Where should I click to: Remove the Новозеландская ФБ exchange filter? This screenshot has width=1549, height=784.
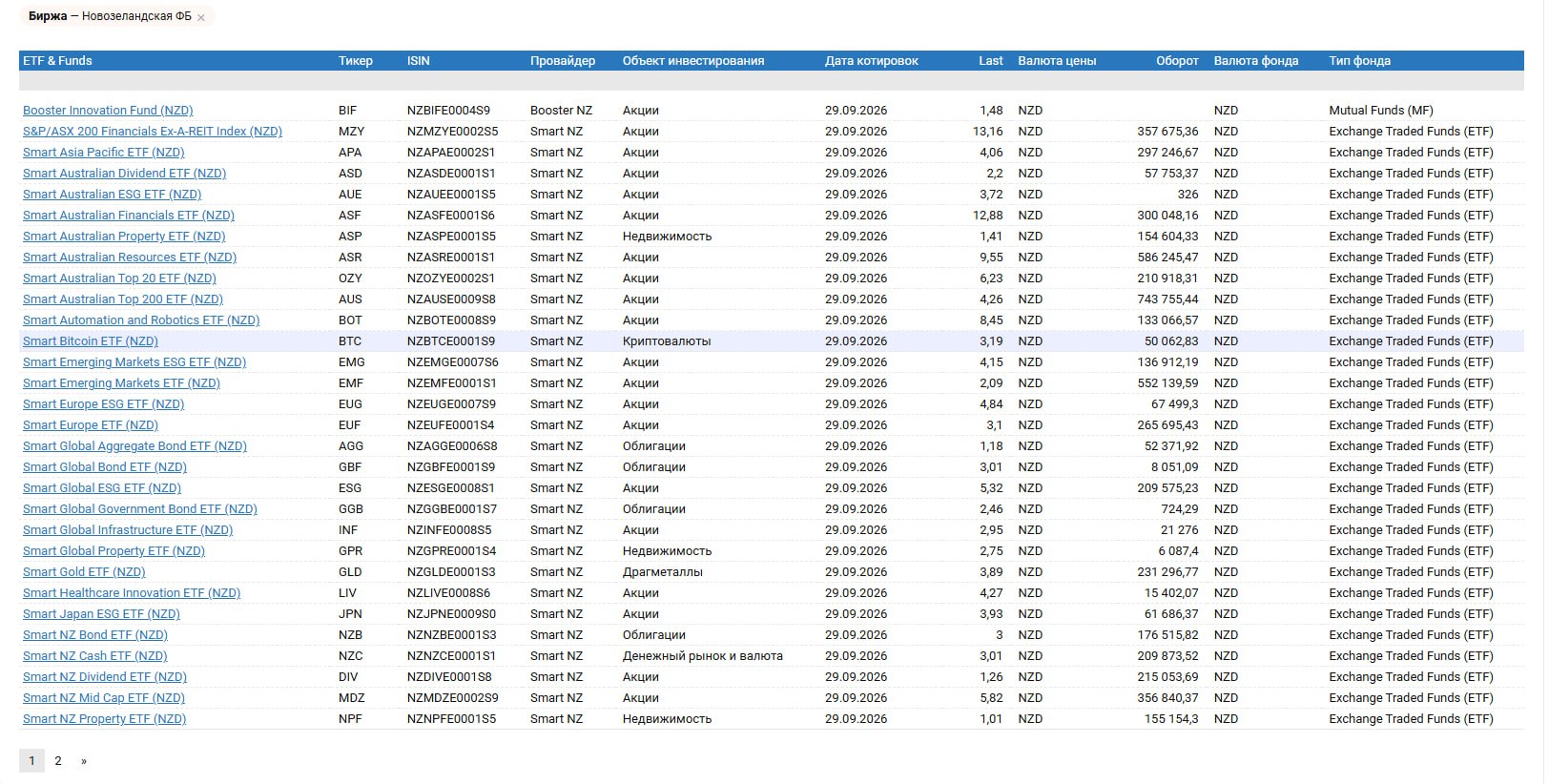click(200, 17)
